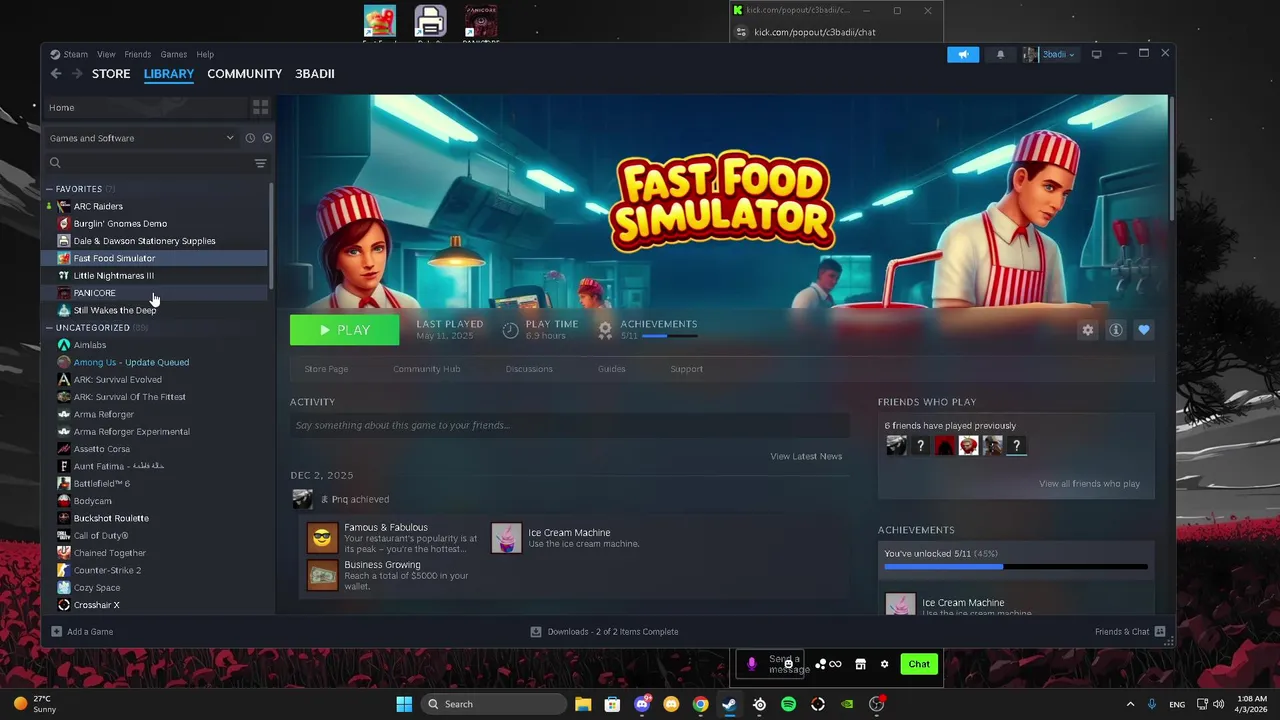The height and width of the screenshot is (720, 1280).
Task: Open the Store Page tab
Action: click(x=326, y=369)
